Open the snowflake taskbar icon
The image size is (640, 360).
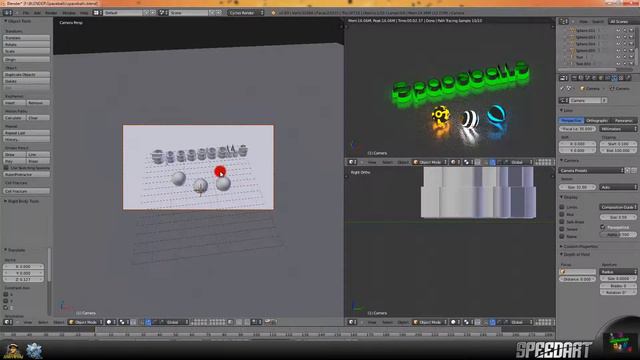(x=34, y=351)
